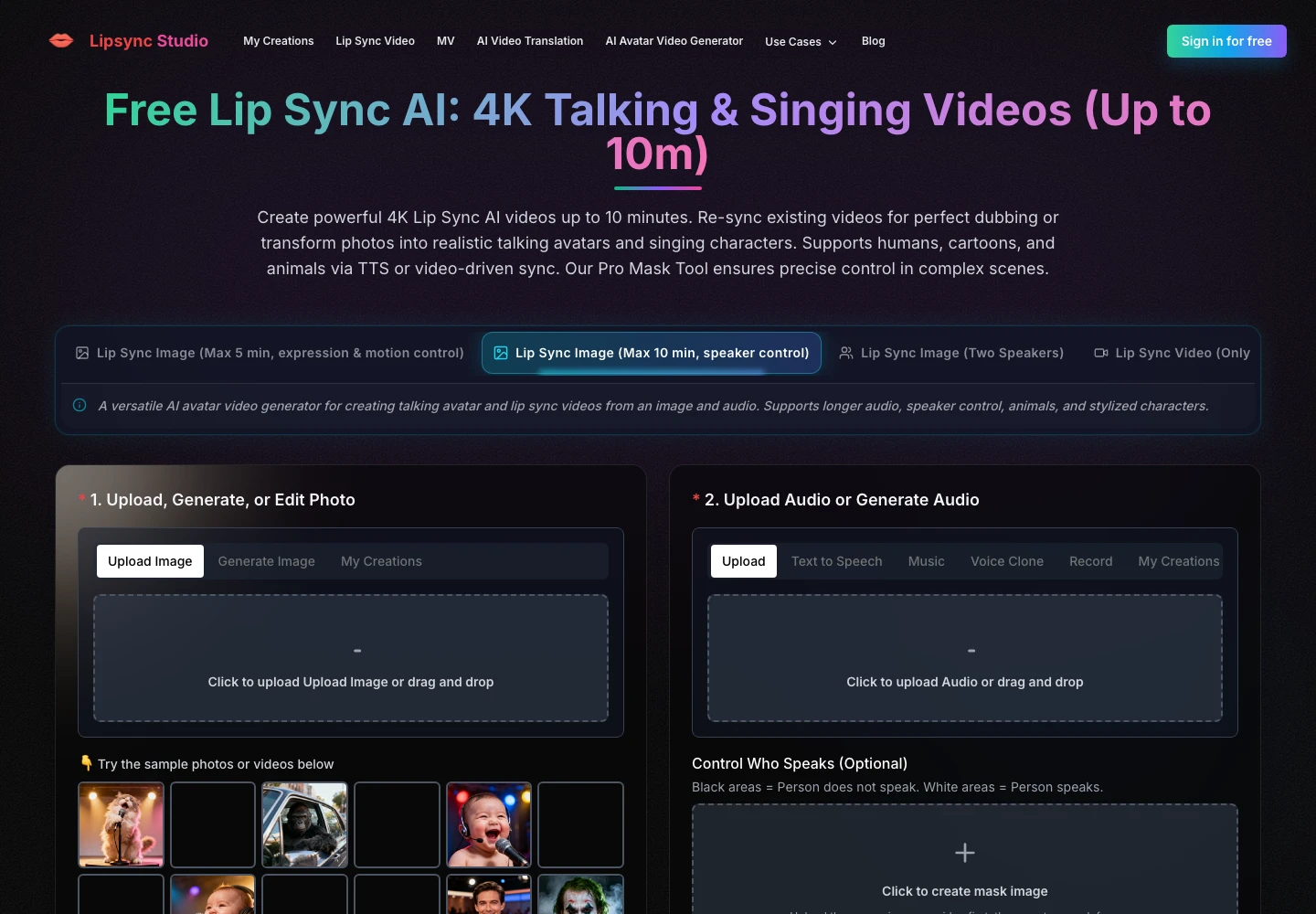Click people icon on Two Speakers tab
The width and height of the screenshot is (1316, 914).
[x=846, y=353]
